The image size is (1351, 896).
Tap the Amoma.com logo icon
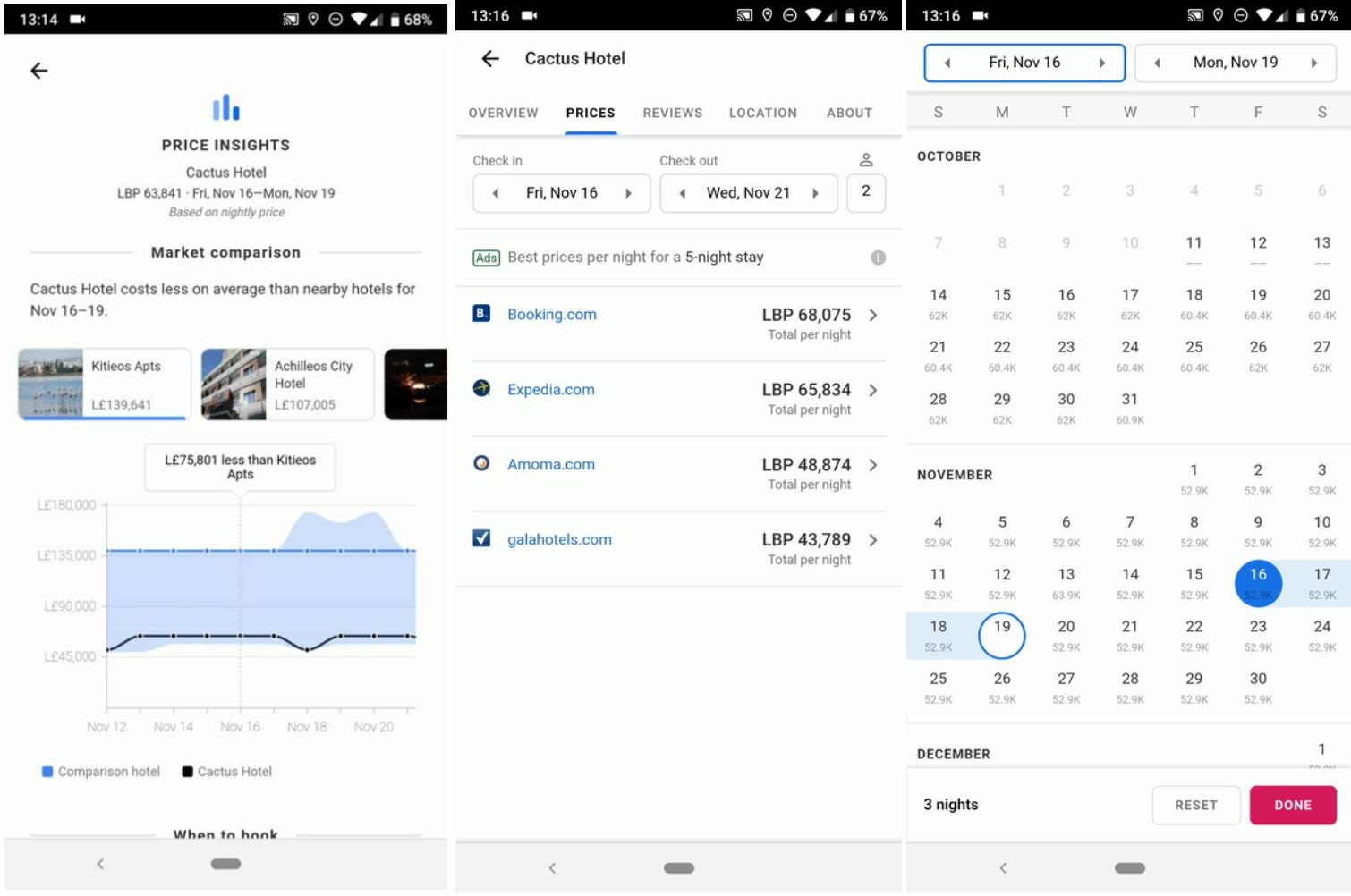click(x=481, y=463)
